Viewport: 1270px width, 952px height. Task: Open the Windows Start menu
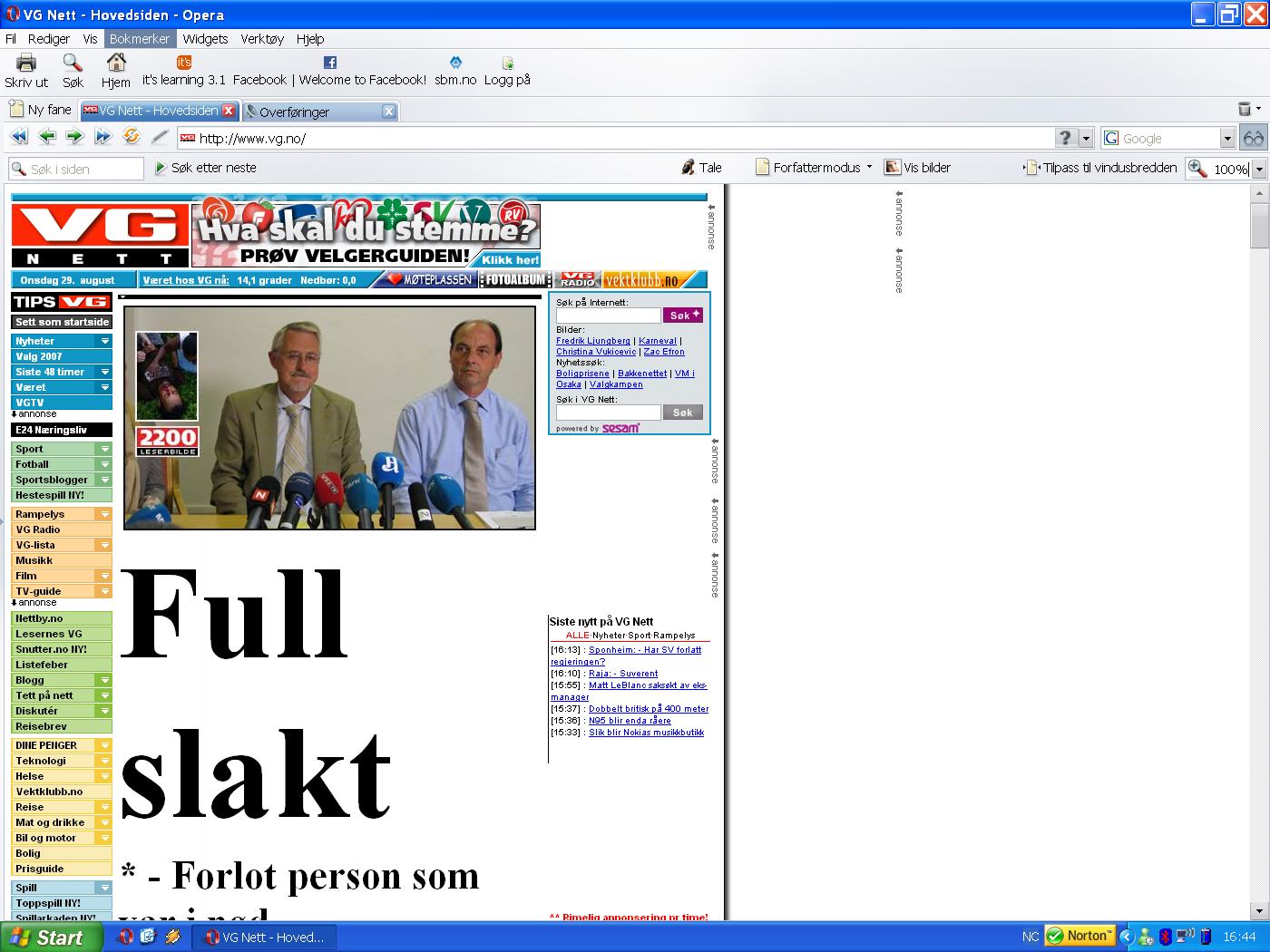51,937
